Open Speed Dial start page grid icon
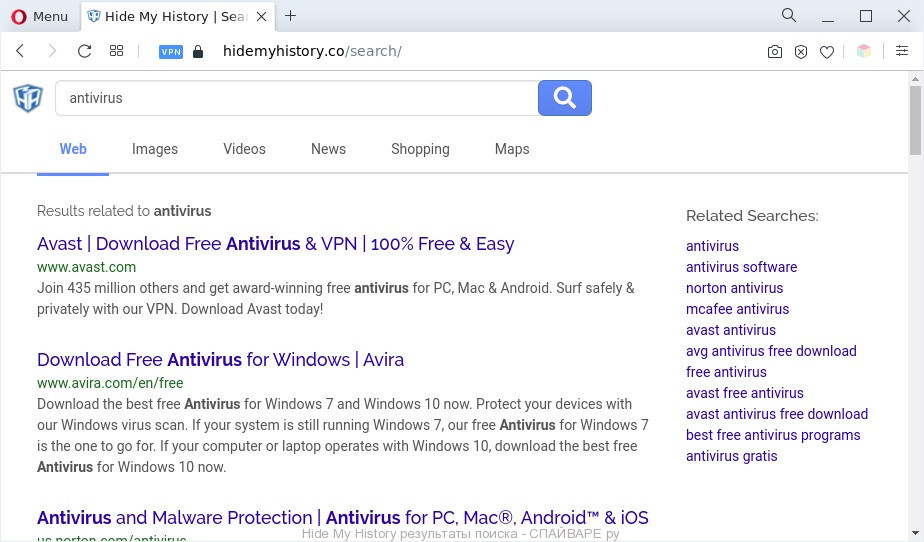This screenshot has height=542, width=924. [117, 51]
